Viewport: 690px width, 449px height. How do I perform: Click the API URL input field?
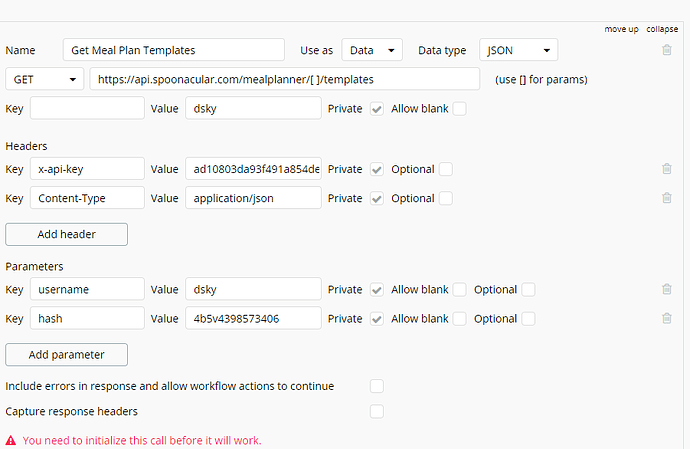click(285, 79)
